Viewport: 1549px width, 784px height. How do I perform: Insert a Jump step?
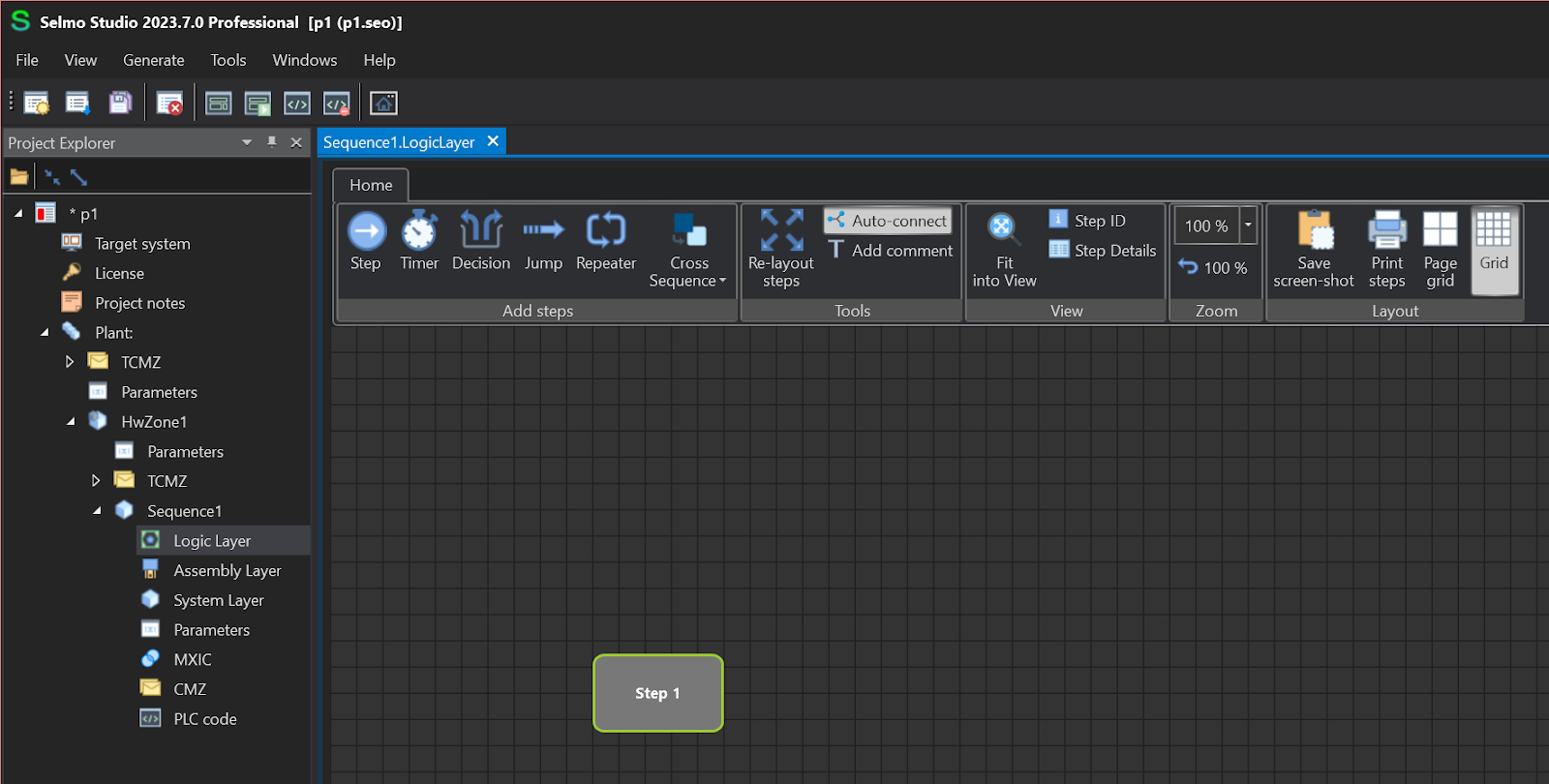click(543, 242)
